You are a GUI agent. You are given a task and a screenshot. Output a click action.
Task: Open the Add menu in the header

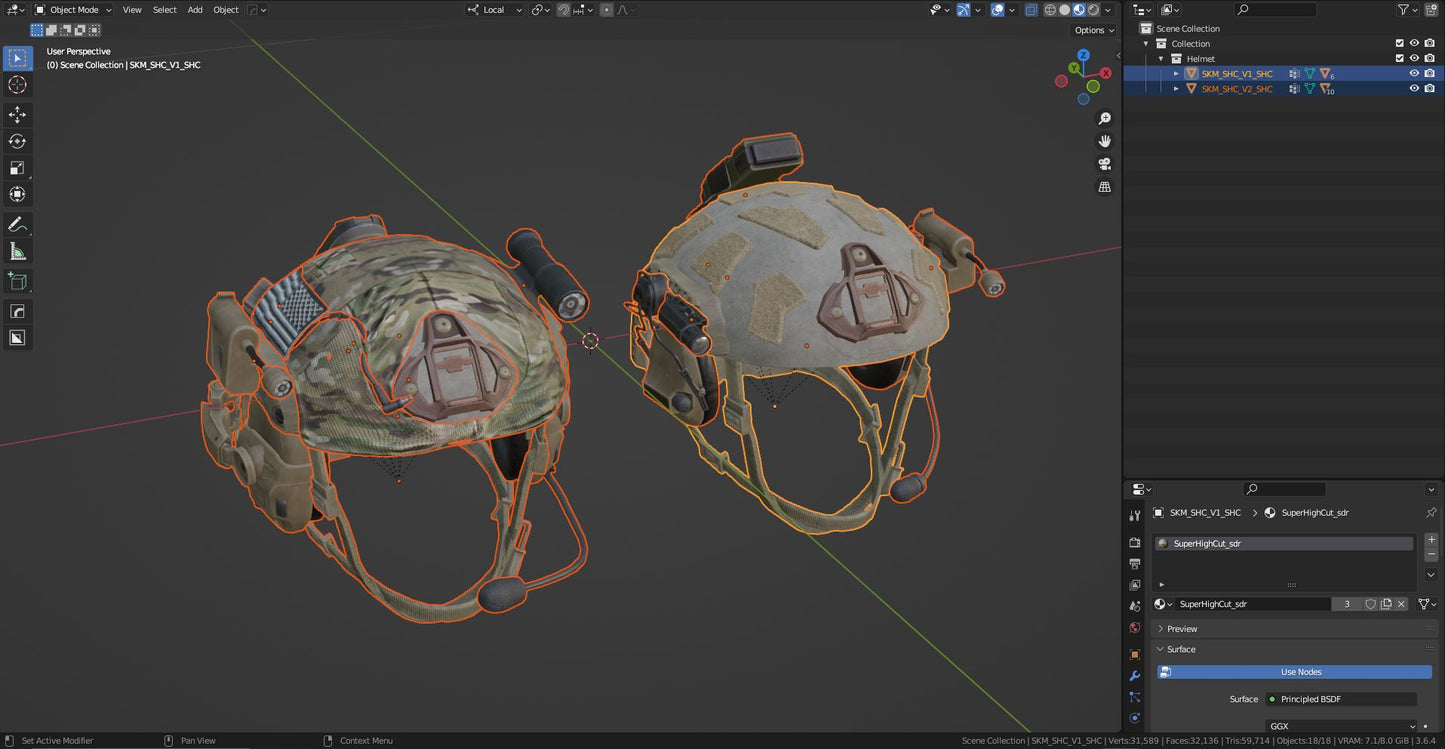(194, 9)
